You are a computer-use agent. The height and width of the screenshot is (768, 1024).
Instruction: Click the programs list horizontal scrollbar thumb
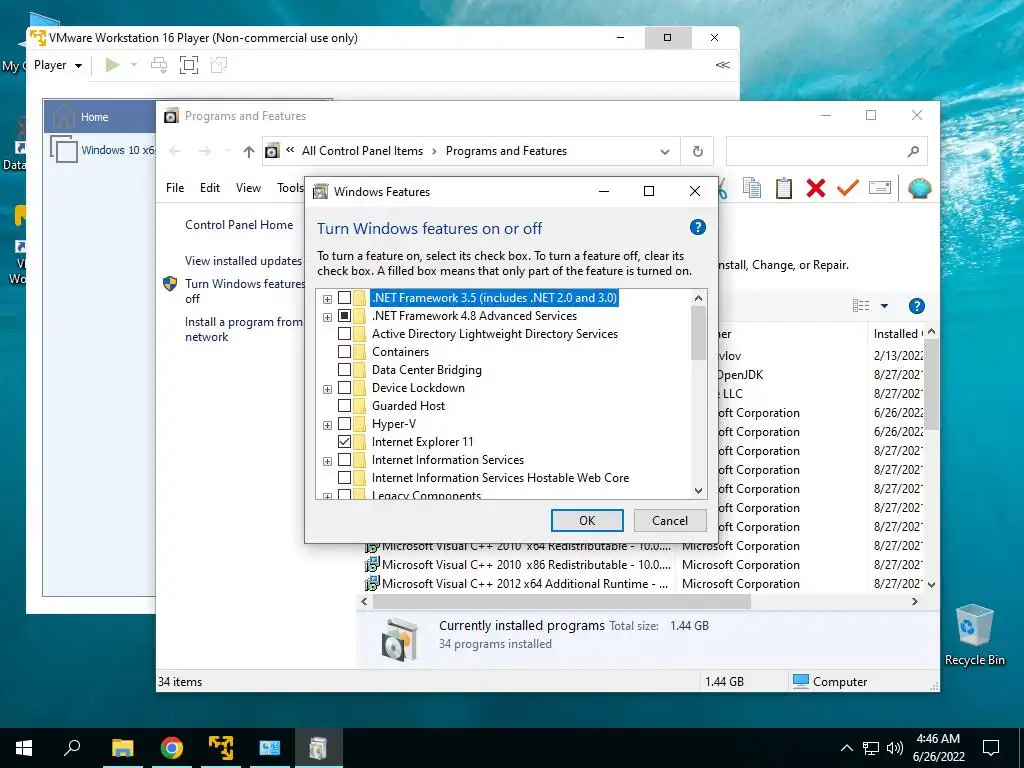coord(562,601)
